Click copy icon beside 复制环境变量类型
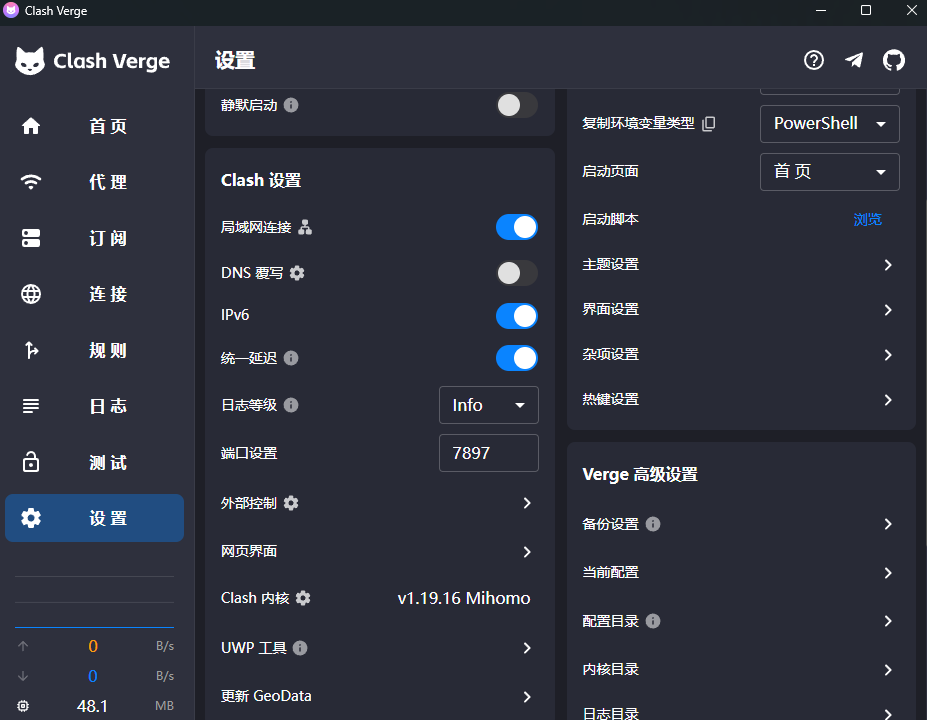The width and height of the screenshot is (927, 720). 708,123
